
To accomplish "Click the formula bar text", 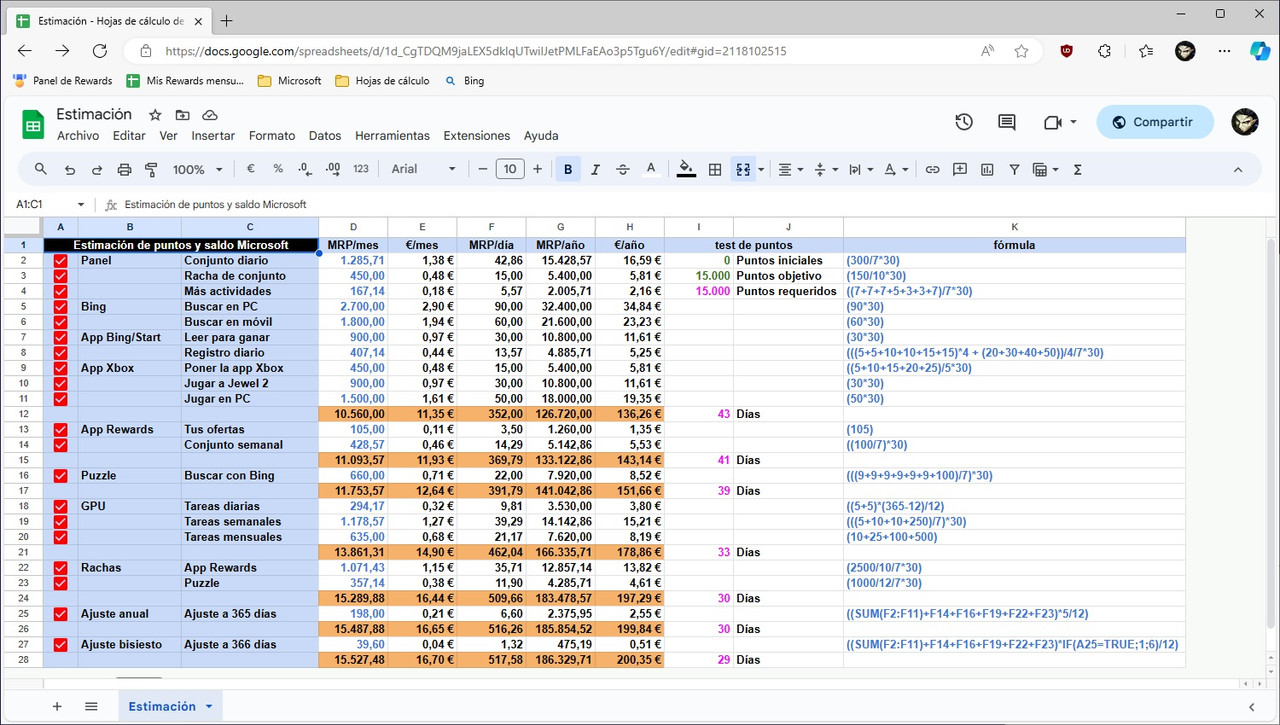I will [215, 204].
